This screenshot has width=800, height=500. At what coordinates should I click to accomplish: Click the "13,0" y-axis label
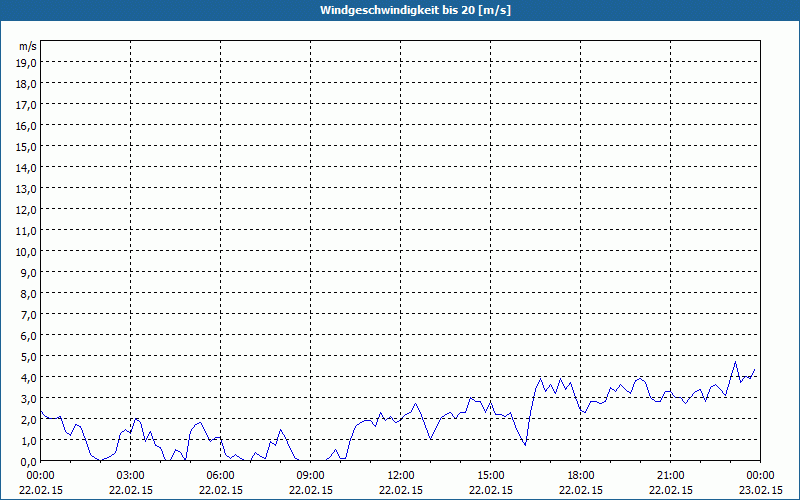(27, 189)
